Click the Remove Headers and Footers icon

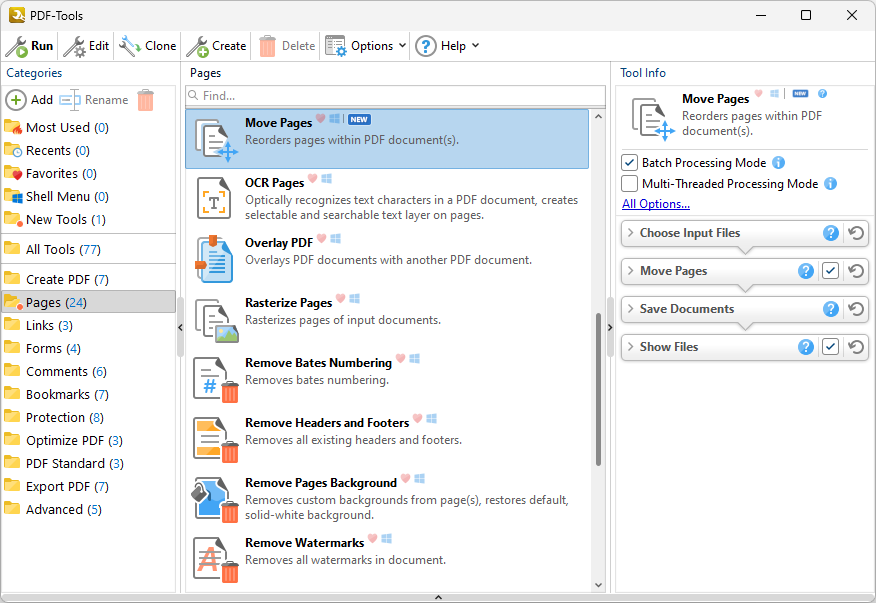coord(213,437)
